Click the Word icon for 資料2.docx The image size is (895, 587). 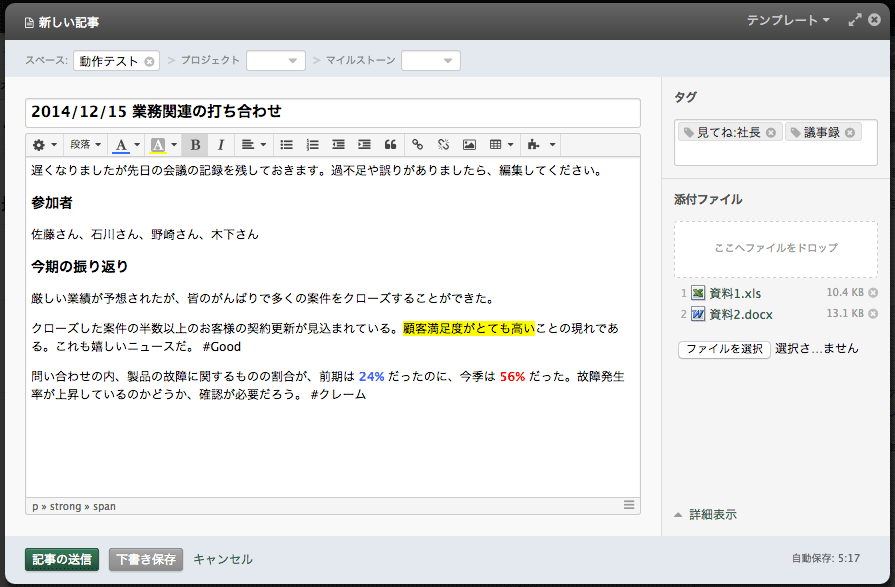[698, 314]
